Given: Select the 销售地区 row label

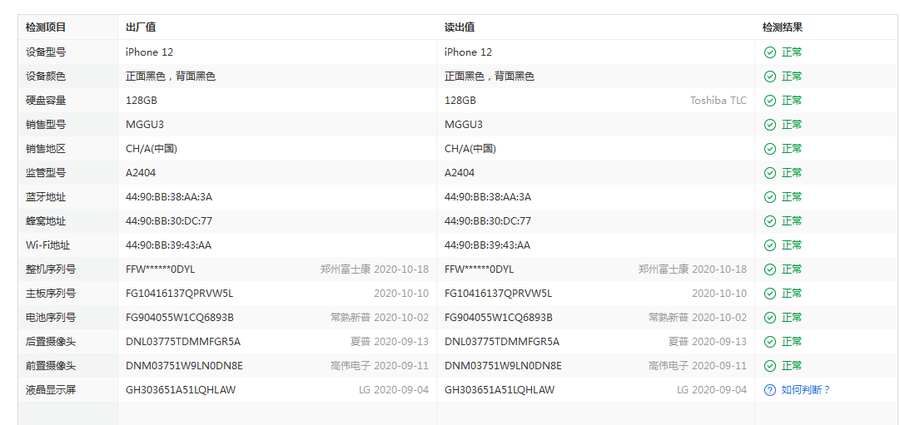Looking at the screenshot, I should pyautogui.click(x=45, y=149).
